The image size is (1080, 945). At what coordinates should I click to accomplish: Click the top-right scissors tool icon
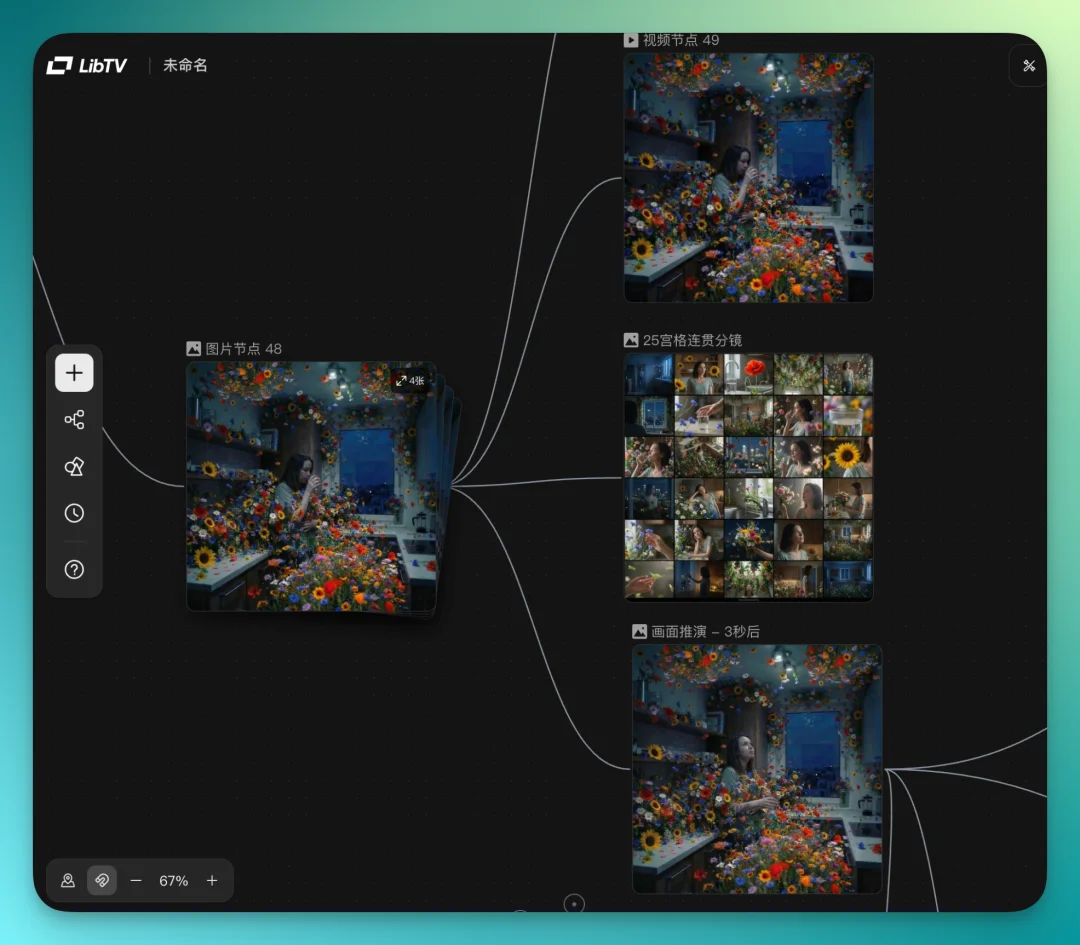pos(1029,66)
